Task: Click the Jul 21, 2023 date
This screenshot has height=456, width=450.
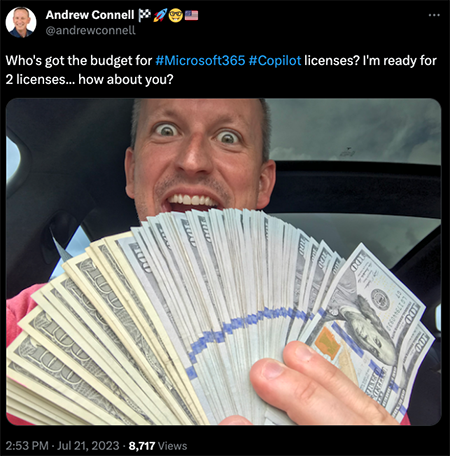Action: (88, 446)
